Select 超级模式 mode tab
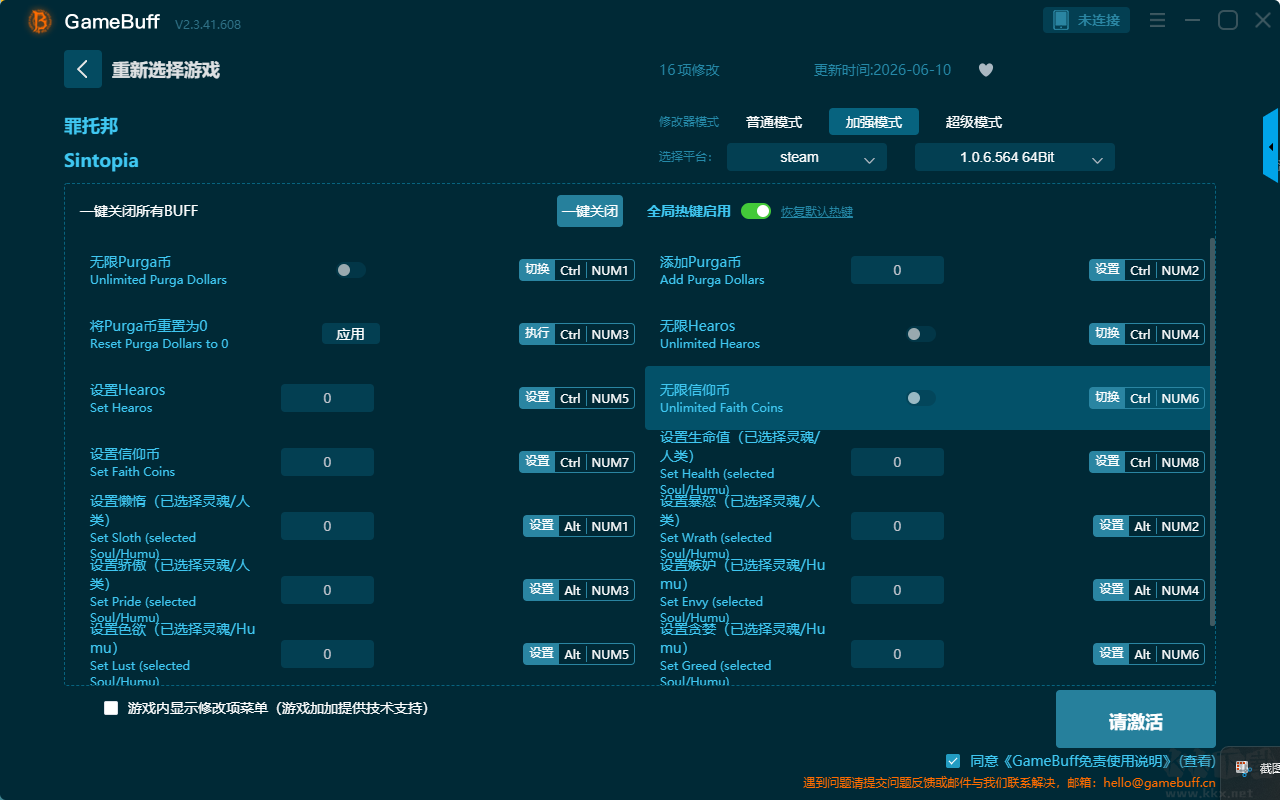This screenshot has width=1280, height=800. point(974,122)
